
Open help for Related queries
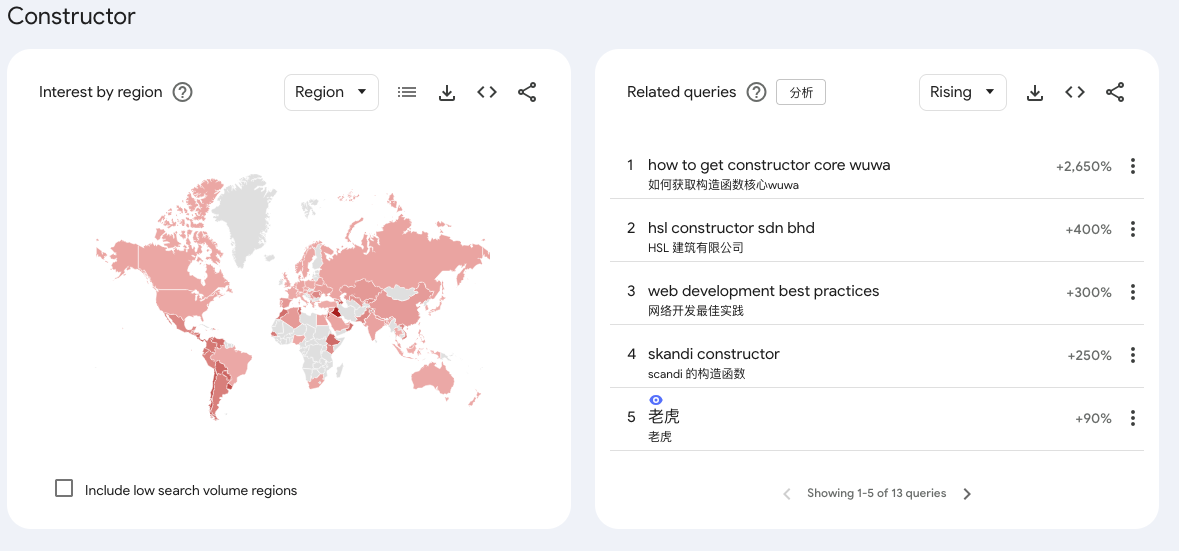pyautogui.click(x=756, y=92)
